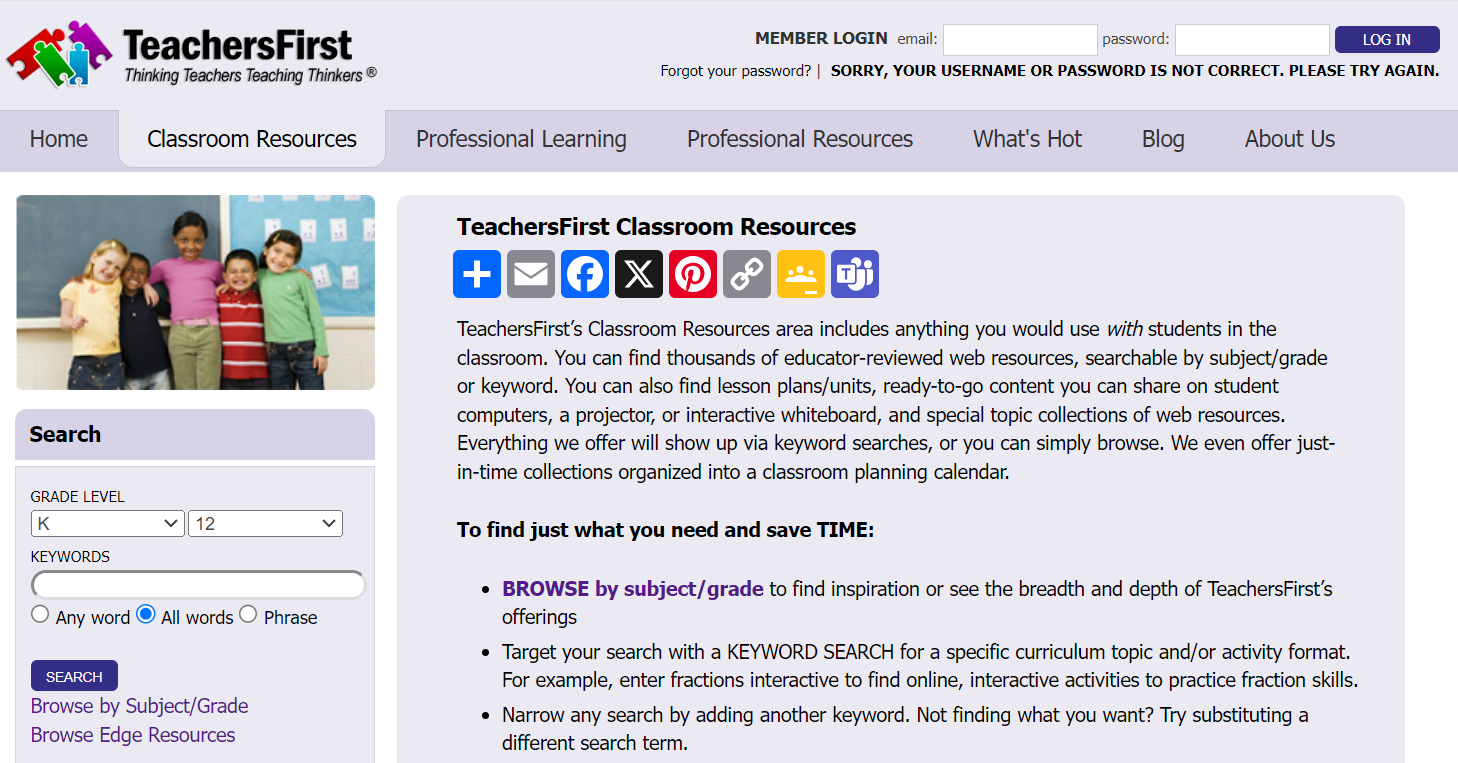The image size is (1458, 763).
Task: Open the Blog tab
Action: pos(1163,139)
